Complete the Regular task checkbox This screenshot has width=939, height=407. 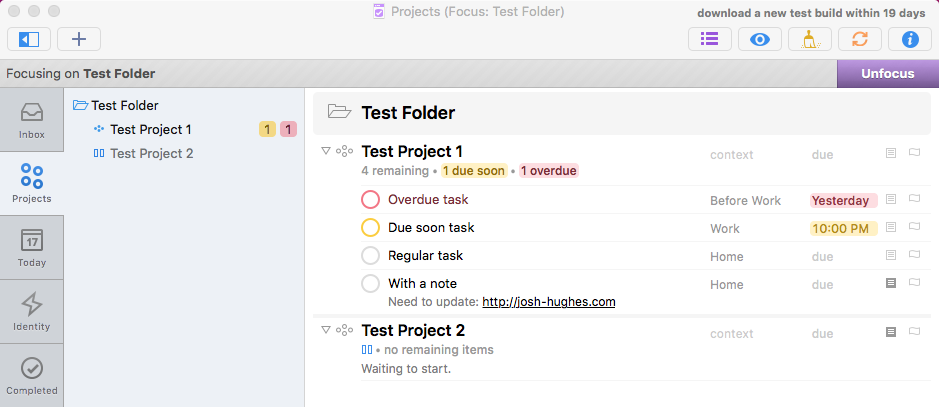371,256
